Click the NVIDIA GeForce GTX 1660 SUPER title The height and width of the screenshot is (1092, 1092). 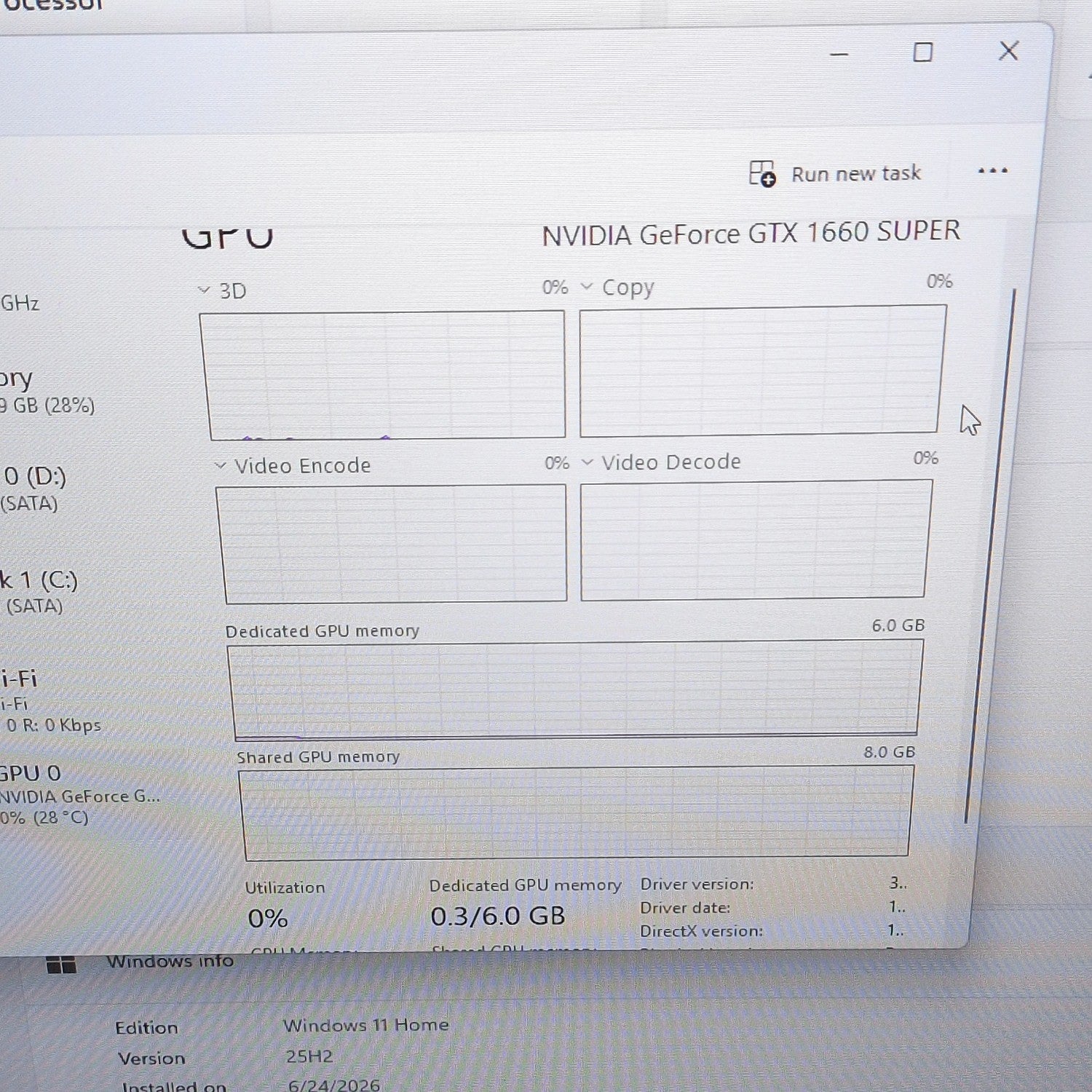(x=751, y=234)
